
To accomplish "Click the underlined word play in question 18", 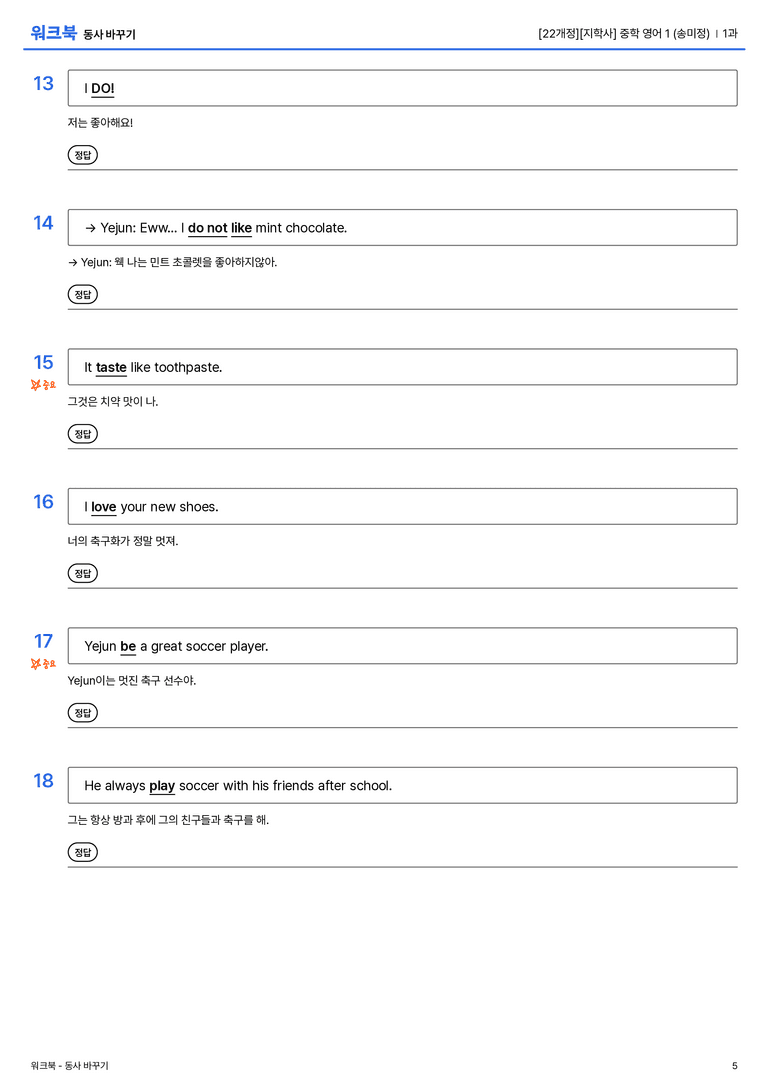I will pos(162,785).
